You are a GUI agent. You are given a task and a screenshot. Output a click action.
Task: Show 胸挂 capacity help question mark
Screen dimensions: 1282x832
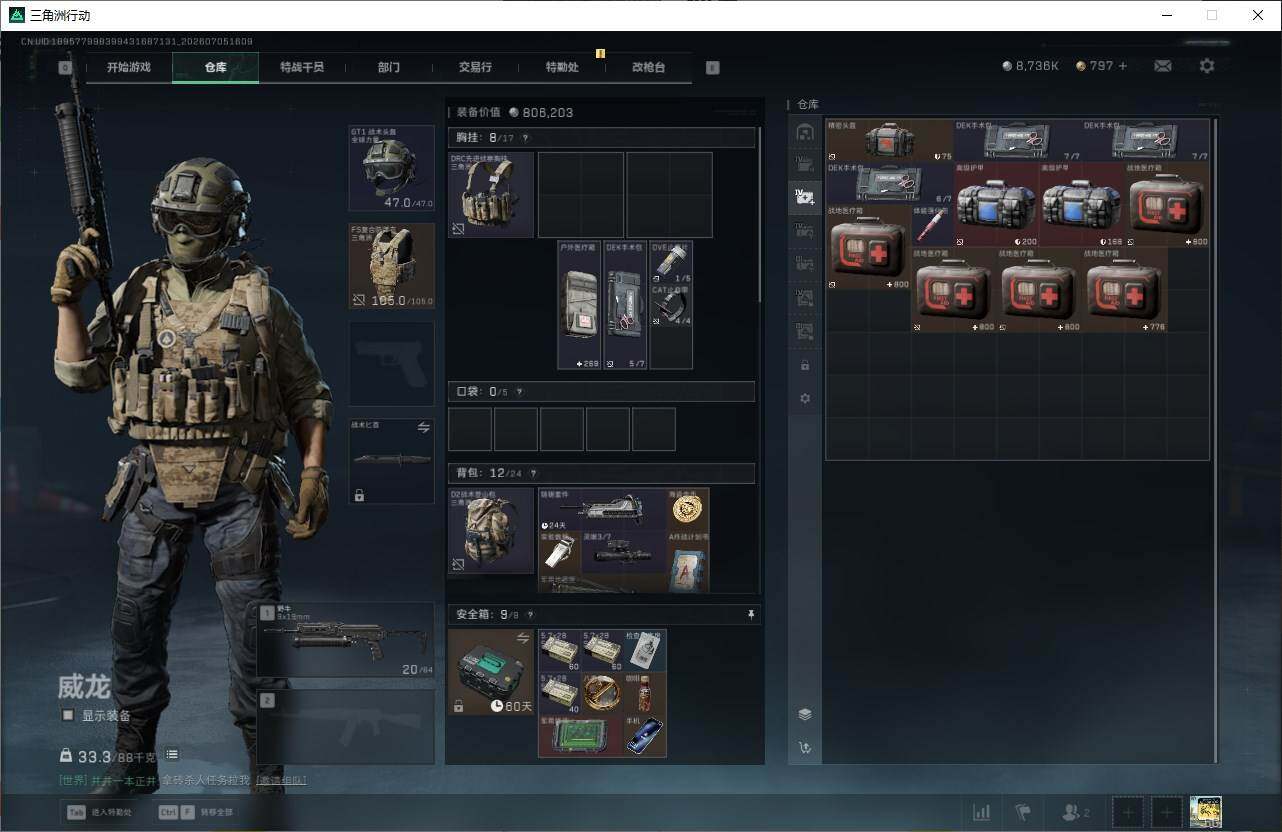click(x=525, y=138)
